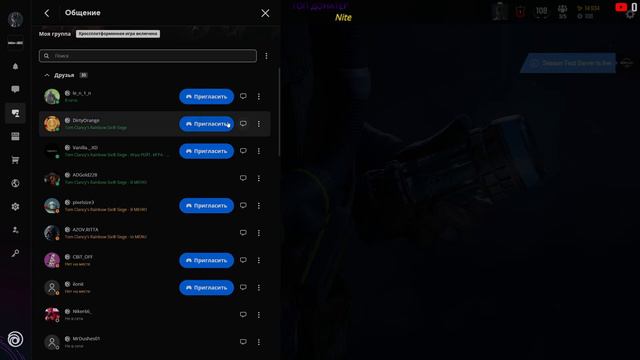
Task: Select the ADGold228 friend name
Action: tap(85, 175)
